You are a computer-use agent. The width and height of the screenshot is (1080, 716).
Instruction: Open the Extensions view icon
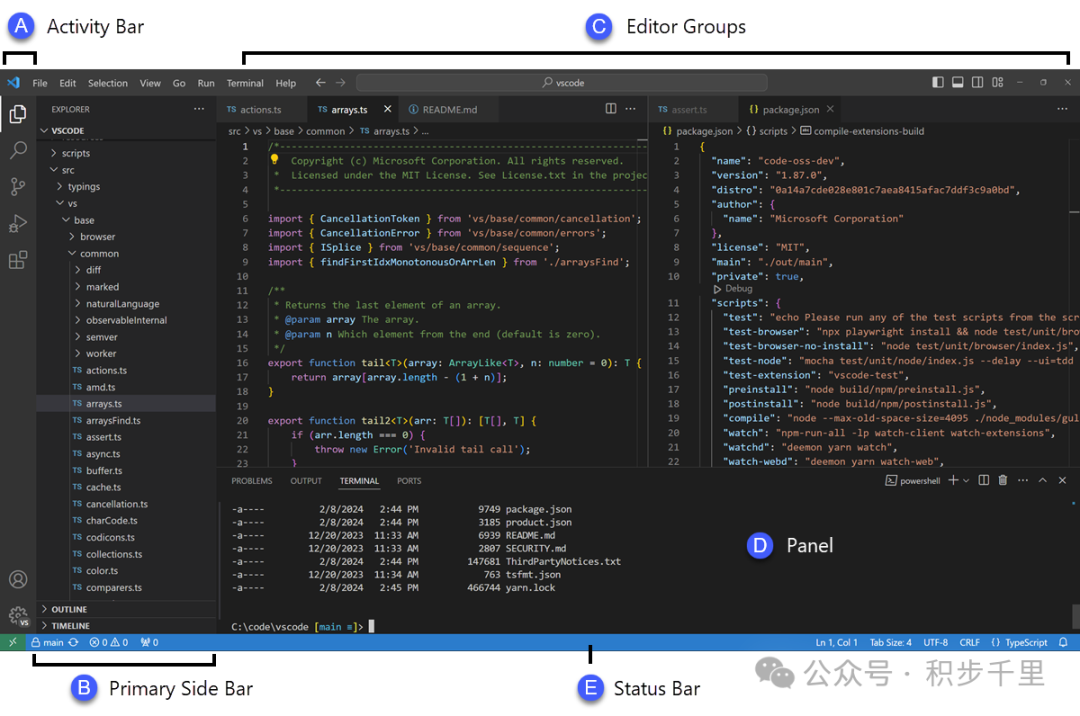18,260
